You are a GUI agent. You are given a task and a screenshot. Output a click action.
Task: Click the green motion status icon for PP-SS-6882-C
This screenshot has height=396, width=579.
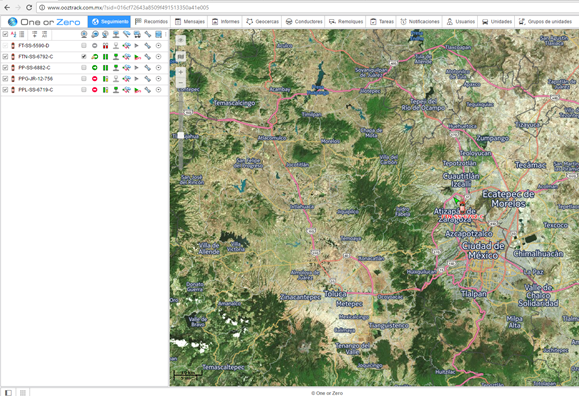pos(95,68)
